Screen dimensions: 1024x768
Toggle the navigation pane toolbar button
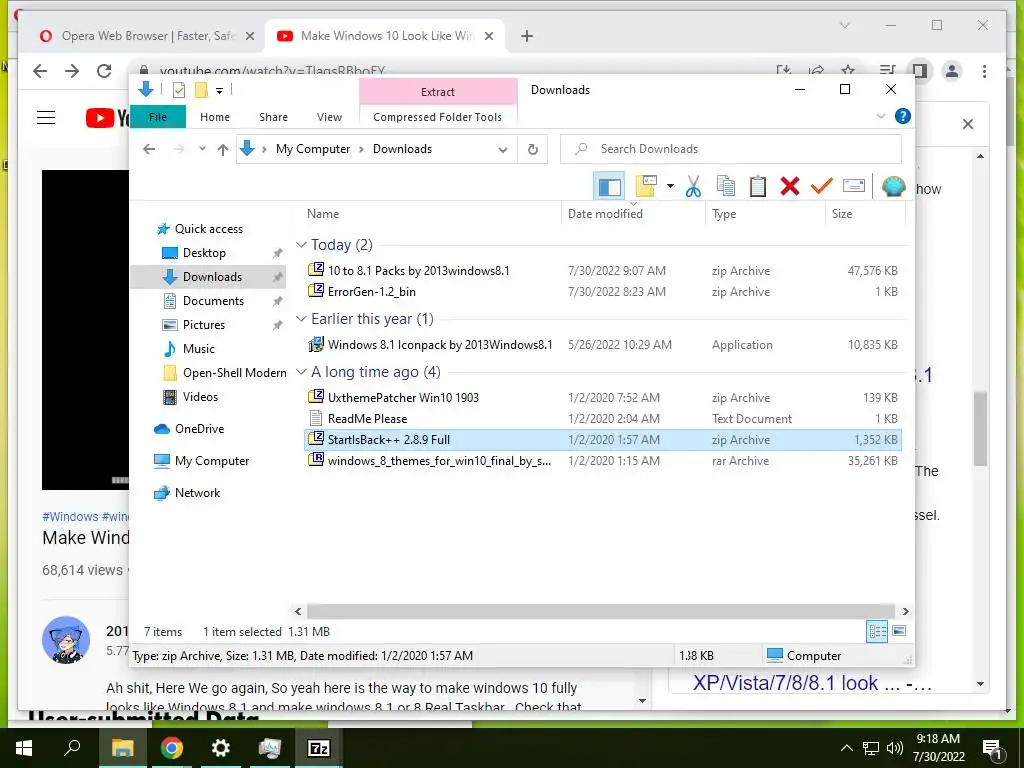pos(609,187)
